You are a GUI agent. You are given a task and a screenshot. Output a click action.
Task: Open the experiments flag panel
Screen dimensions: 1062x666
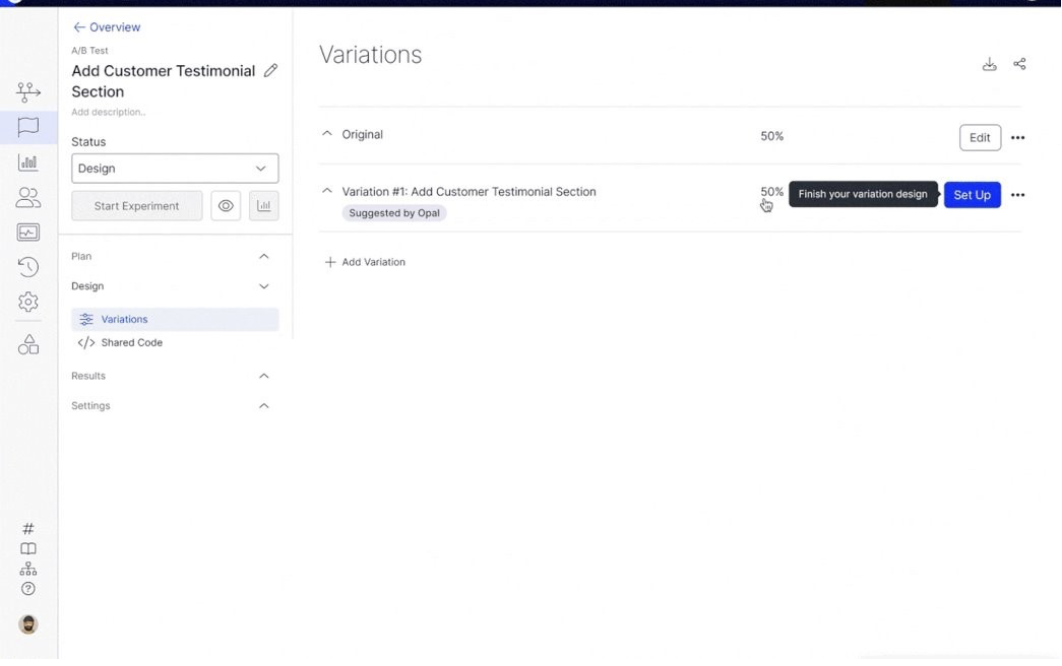(x=28, y=126)
